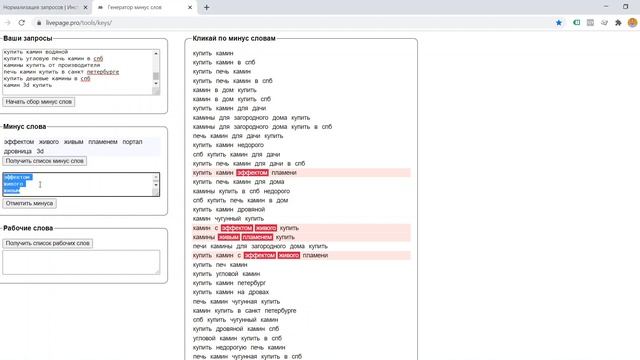
Task: Click the bookmark star icon
Action: pyautogui.click(x=559, y=23)
